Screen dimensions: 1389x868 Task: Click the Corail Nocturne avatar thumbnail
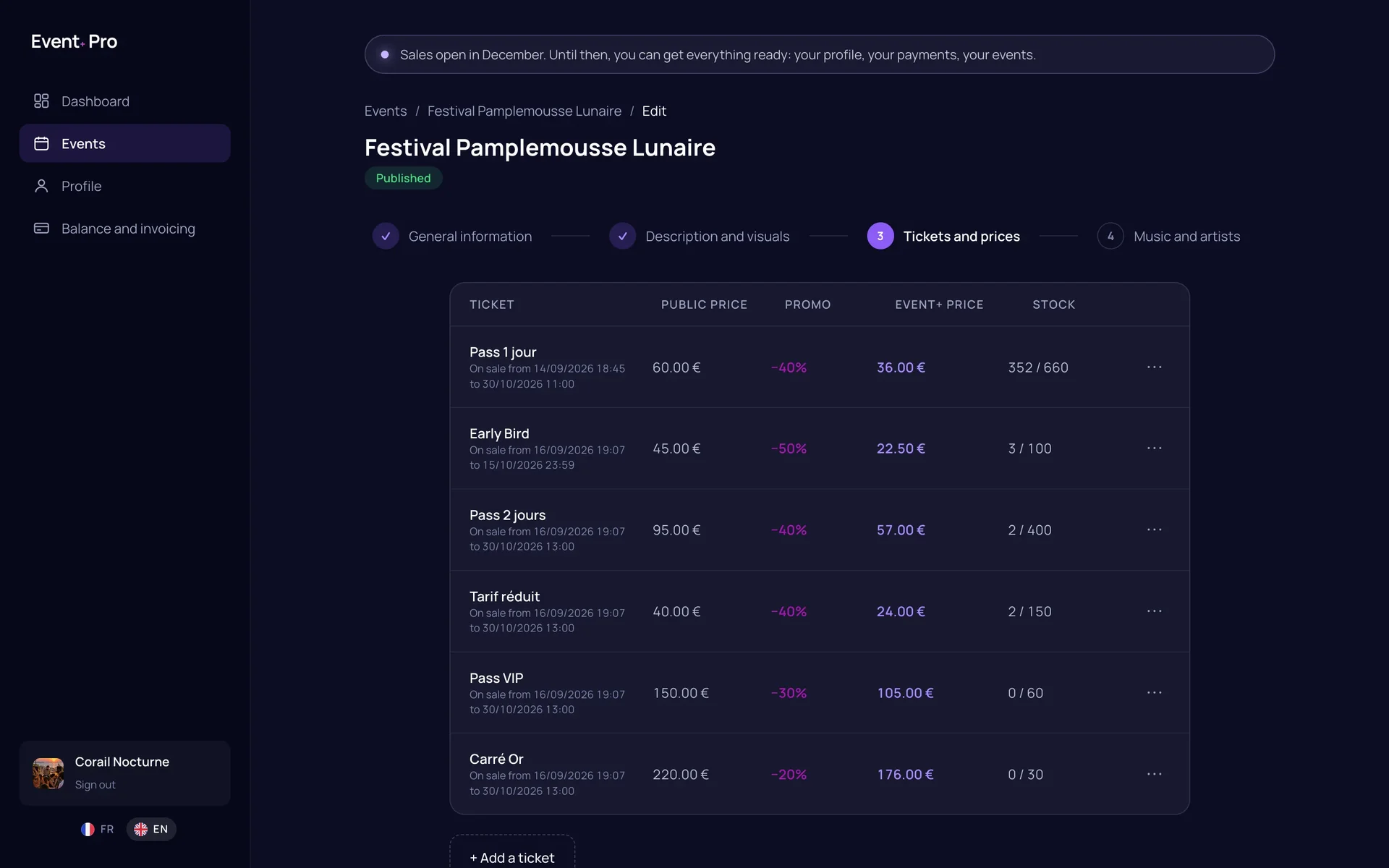click(x=48, y=773)
